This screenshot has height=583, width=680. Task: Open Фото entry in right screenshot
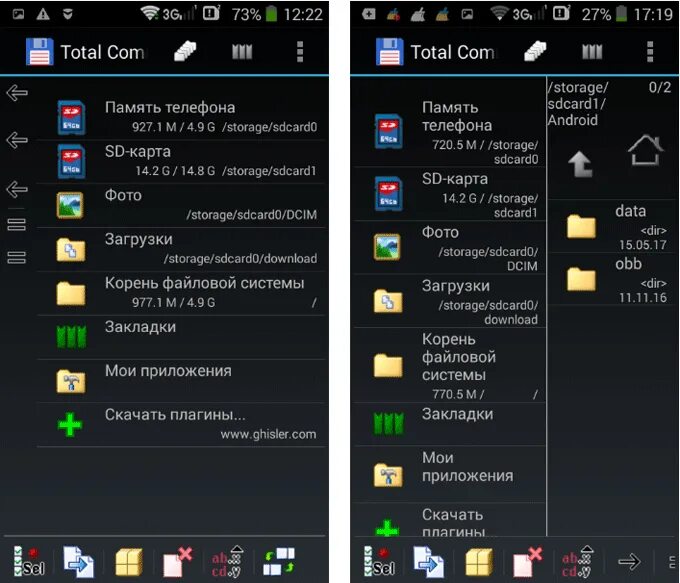pos(449,247)
